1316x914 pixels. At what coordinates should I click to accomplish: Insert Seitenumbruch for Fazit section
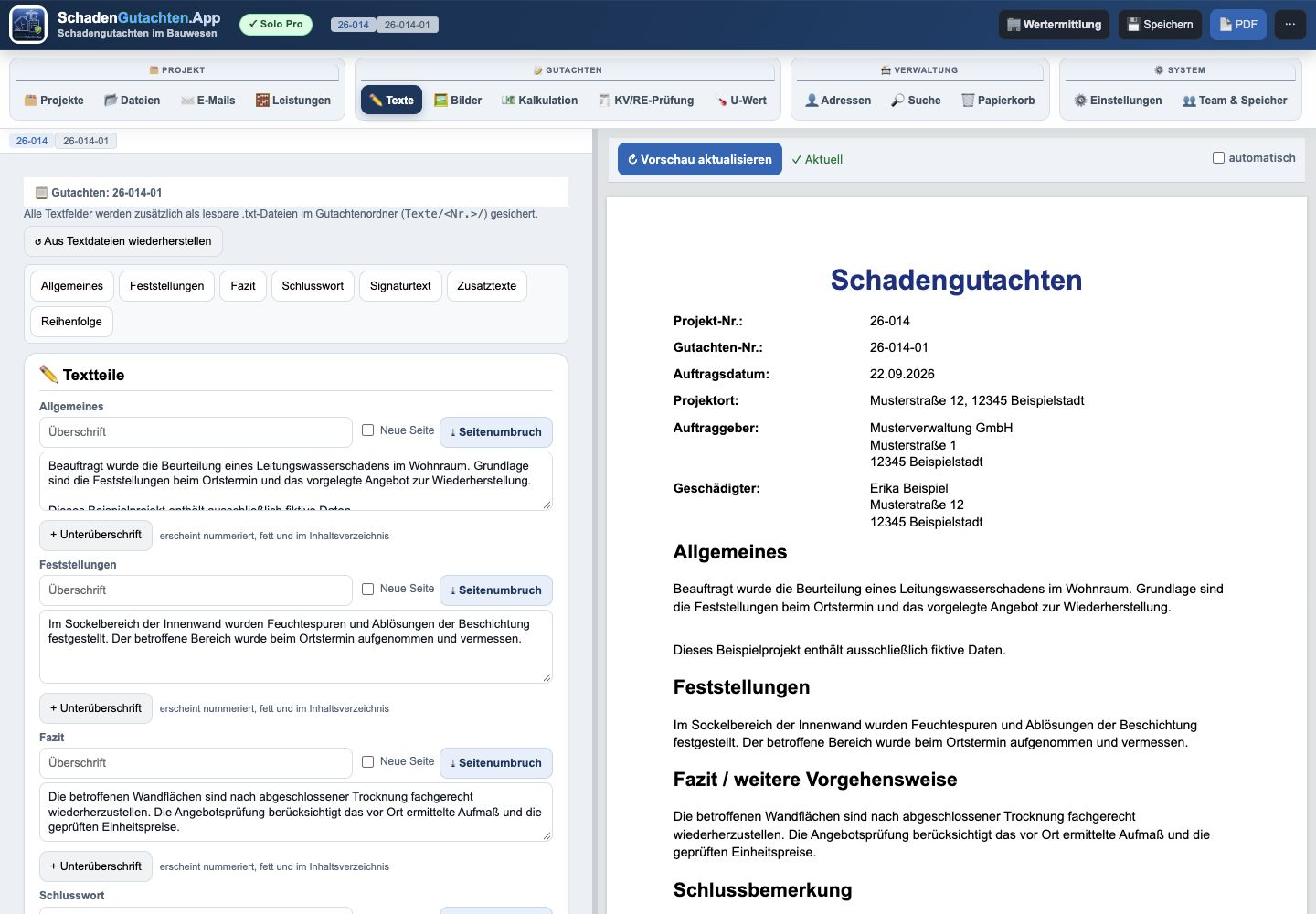click(496, 763)
